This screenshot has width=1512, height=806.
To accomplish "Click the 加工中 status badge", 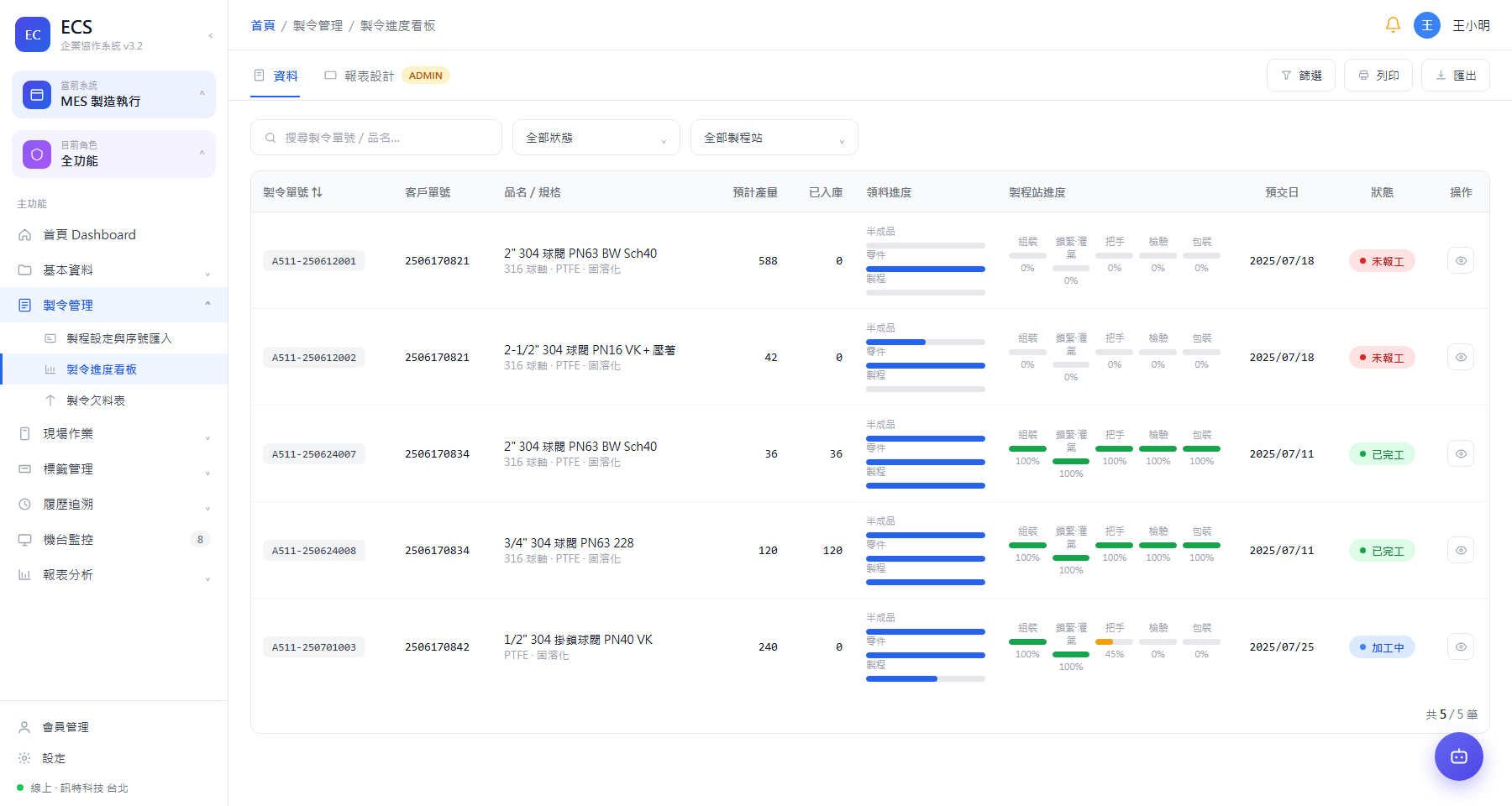I will 1382,647.
